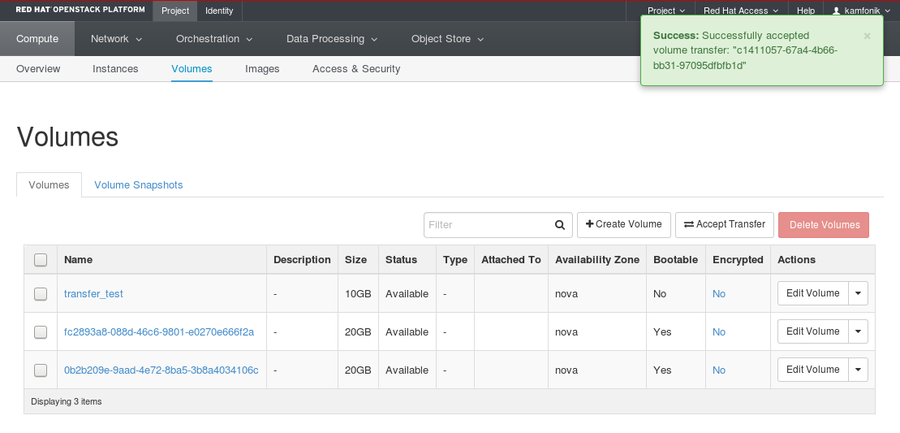This screenshot has width=900, height=433.
Task: Open the transfer_test volume link
Action: click(94, 294)
